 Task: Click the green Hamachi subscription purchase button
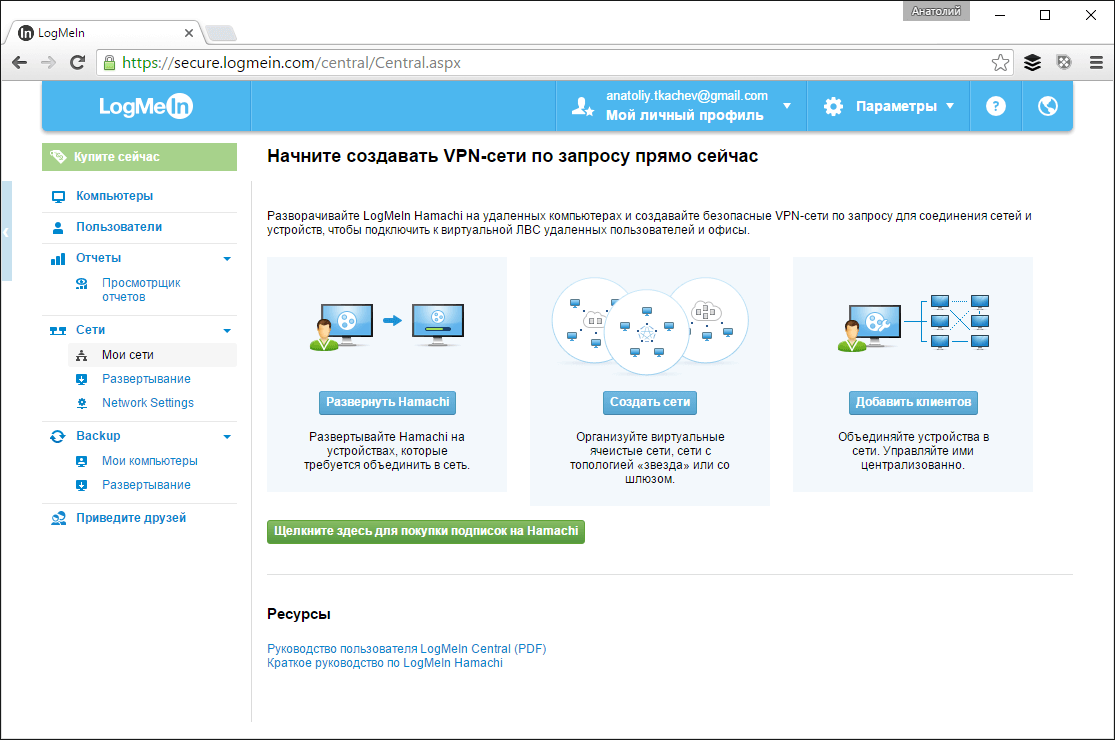coord(426,532)
